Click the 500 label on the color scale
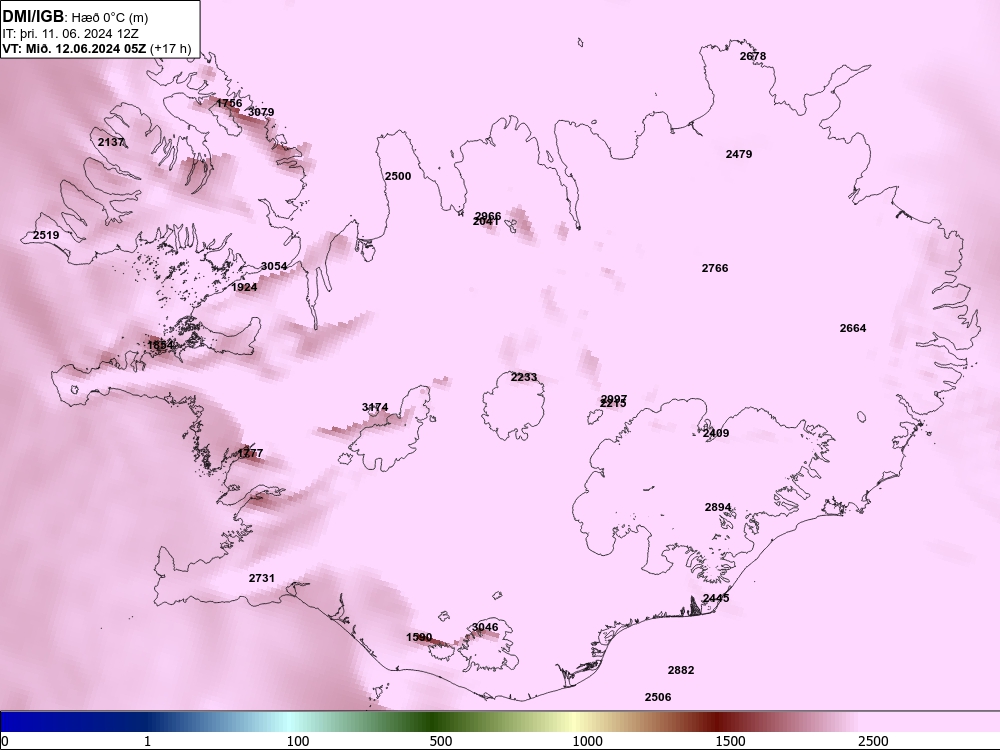 441,741
